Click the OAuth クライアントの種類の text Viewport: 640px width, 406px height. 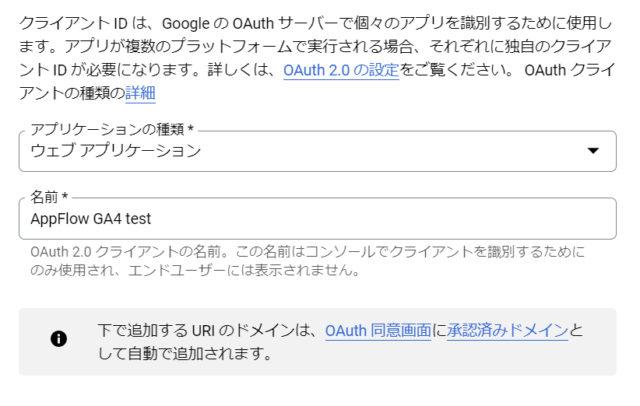317,82
